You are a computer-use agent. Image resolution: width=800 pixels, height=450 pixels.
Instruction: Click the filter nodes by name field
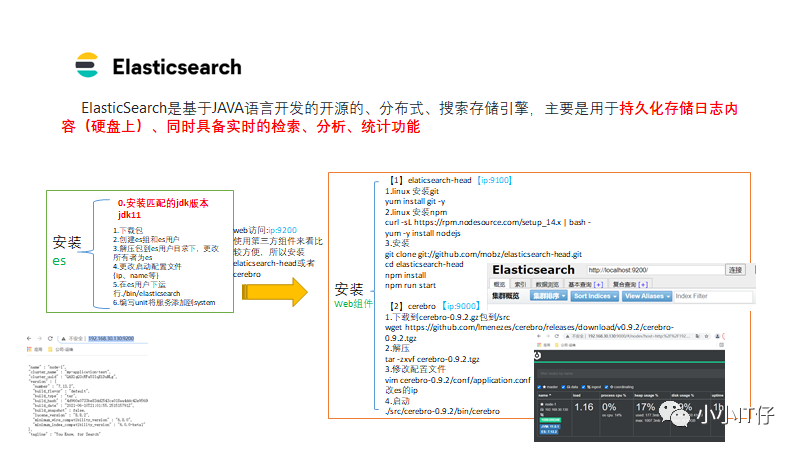pyautogui.click(x=631, y=373)
